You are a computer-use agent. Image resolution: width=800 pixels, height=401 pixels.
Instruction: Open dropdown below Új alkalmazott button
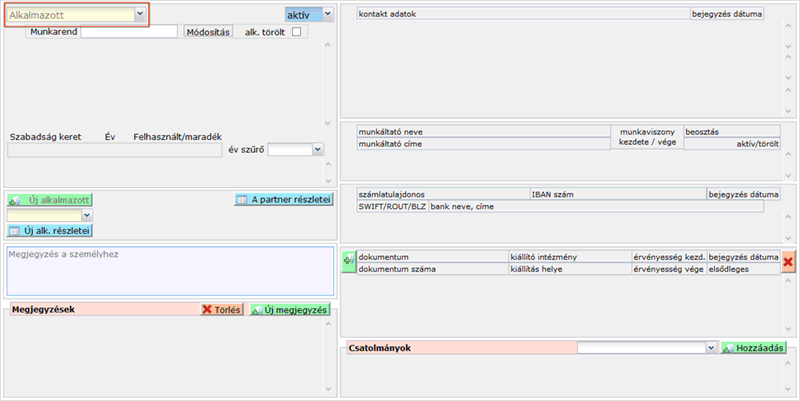pos(86,215)
